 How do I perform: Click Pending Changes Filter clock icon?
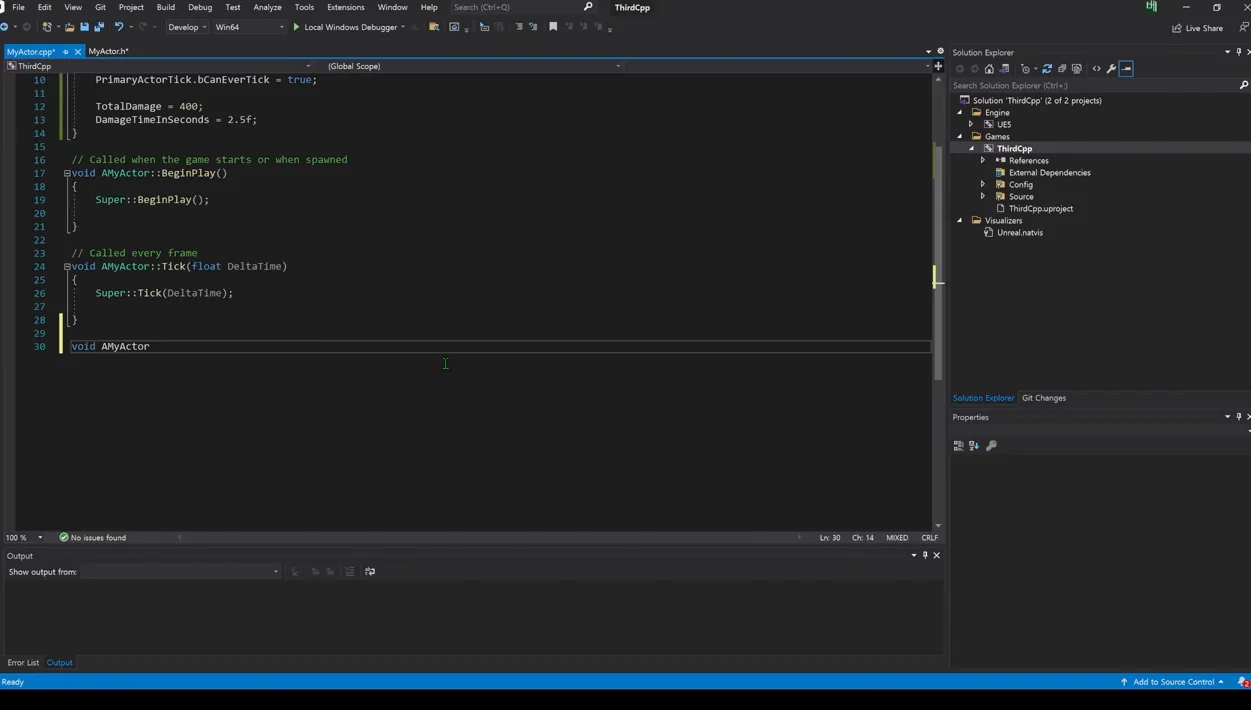click(x=1025, y=69)
